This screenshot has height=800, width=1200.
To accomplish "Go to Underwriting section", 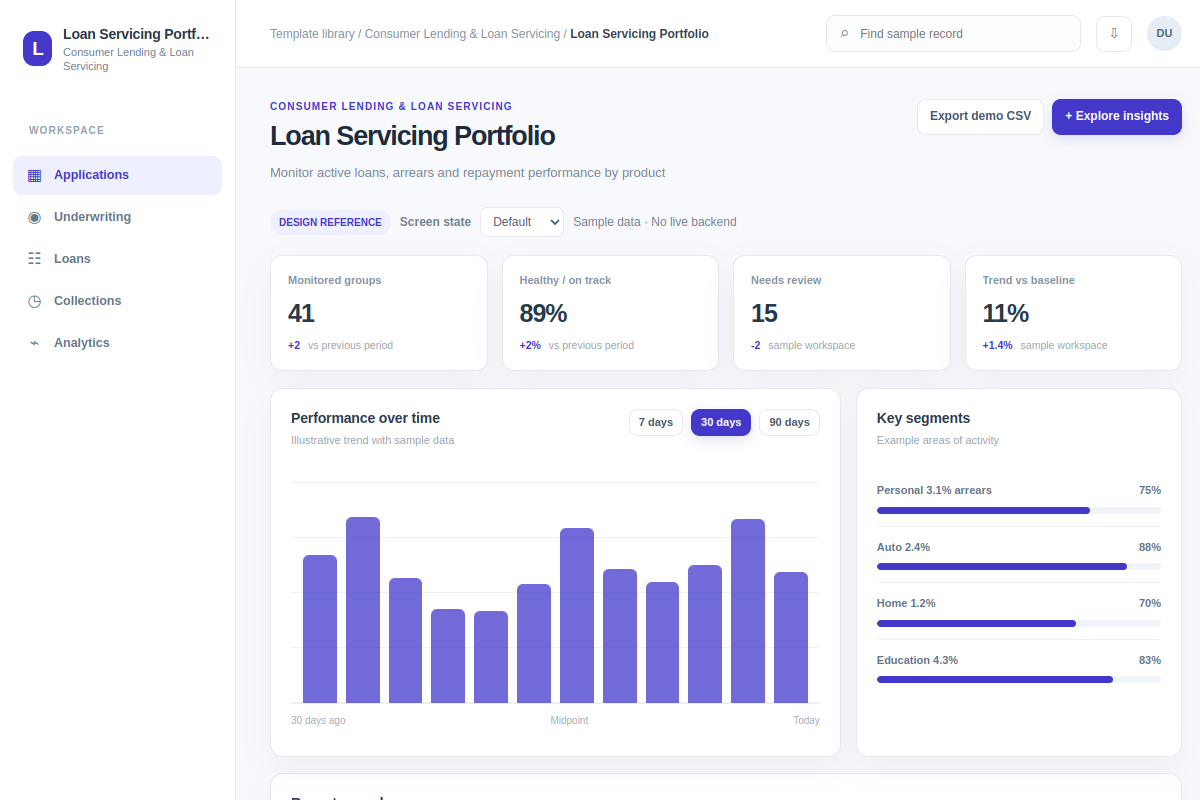I will [117, 217].
